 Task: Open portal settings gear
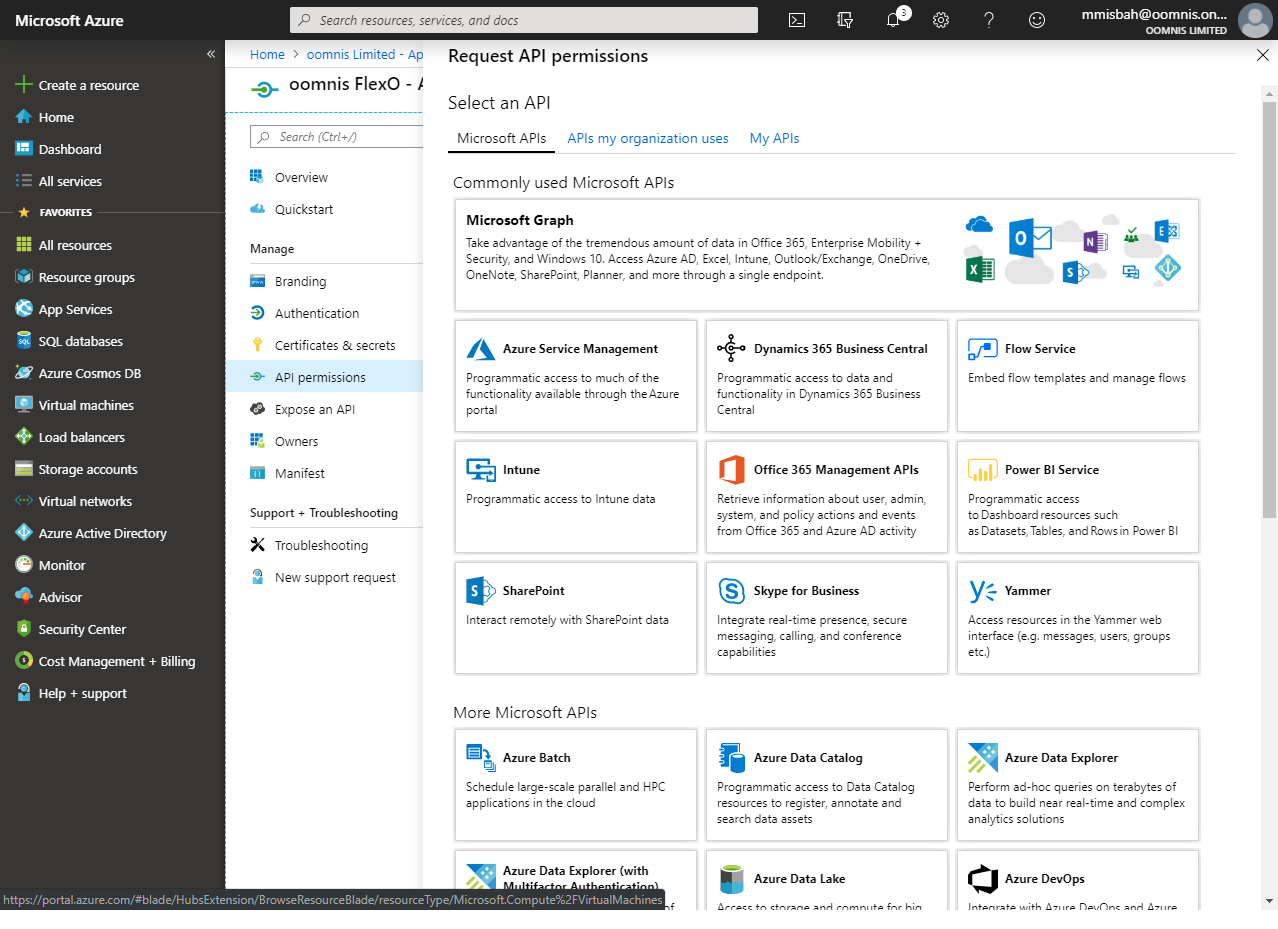pyautogui.click(x=941, y=20)
